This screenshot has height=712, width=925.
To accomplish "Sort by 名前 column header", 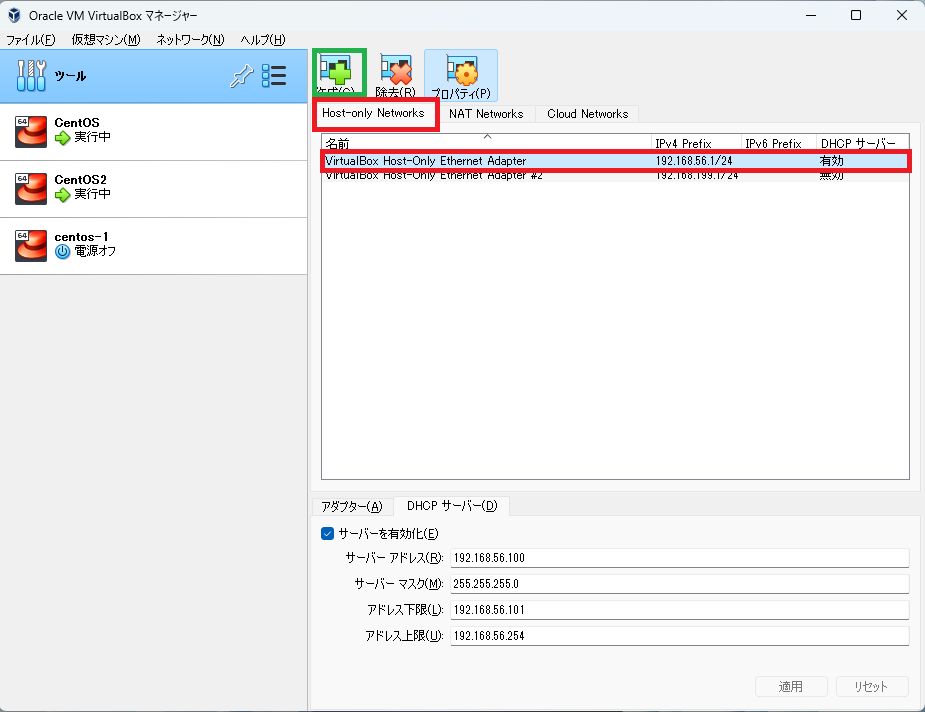I will pos(487,143).
